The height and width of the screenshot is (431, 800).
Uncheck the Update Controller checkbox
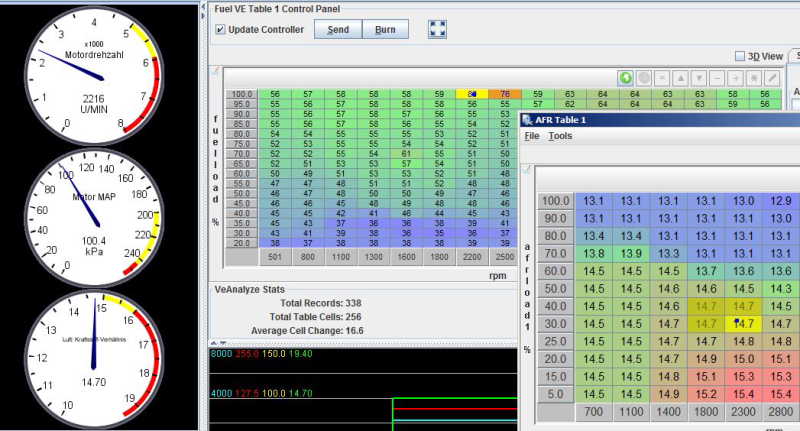(x=220, y=29)
